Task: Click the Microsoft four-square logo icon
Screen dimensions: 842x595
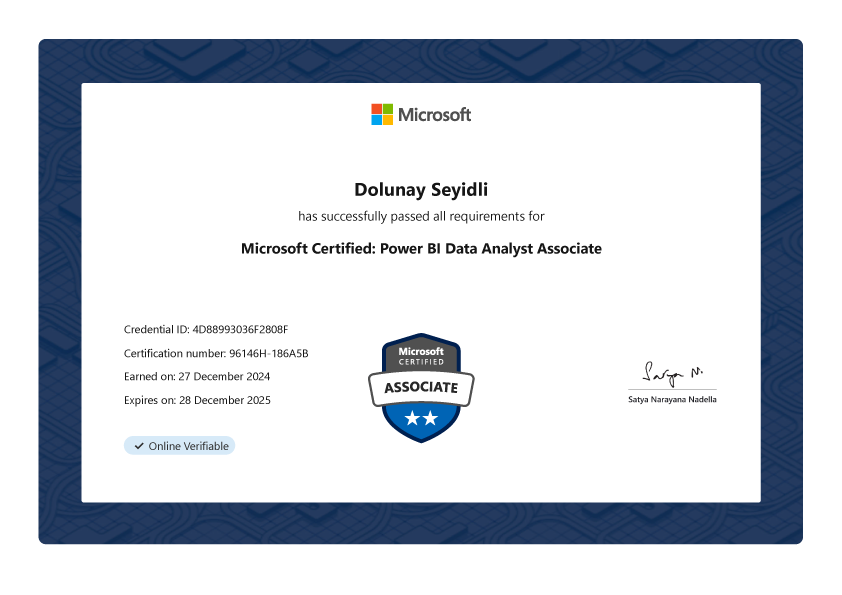Action: [x=382, y=114]
